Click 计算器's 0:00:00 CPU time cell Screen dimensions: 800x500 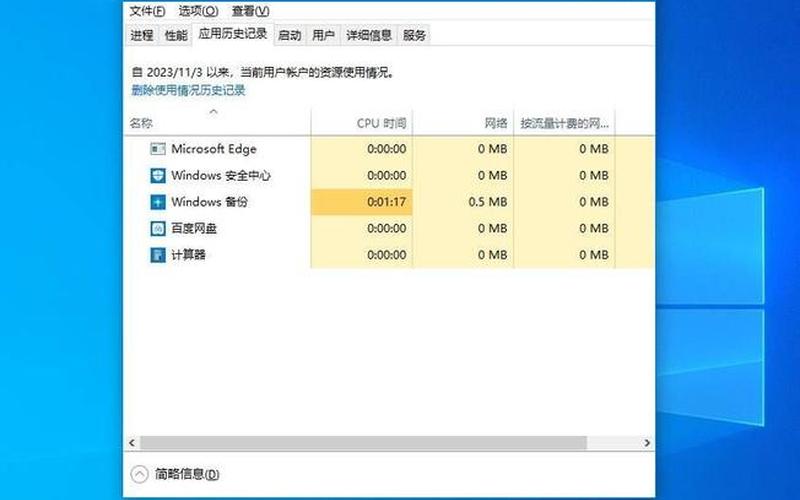click(x=362, y=255)
